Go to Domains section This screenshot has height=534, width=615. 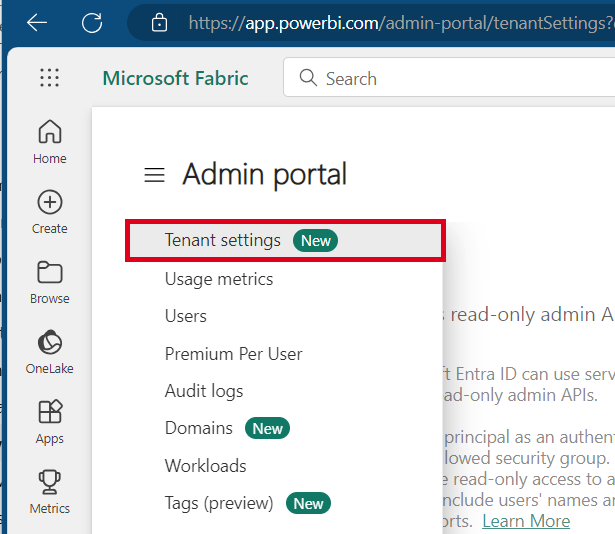(199, 428)
